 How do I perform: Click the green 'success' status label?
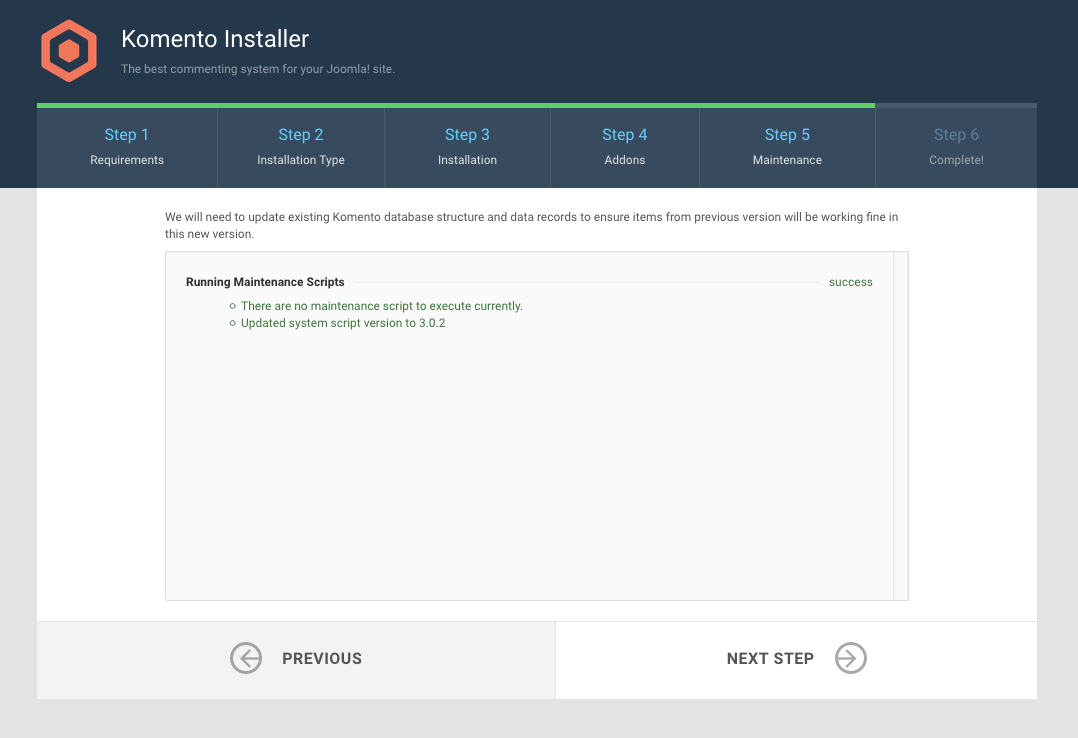pyautogui.click(x=850, y=282)
